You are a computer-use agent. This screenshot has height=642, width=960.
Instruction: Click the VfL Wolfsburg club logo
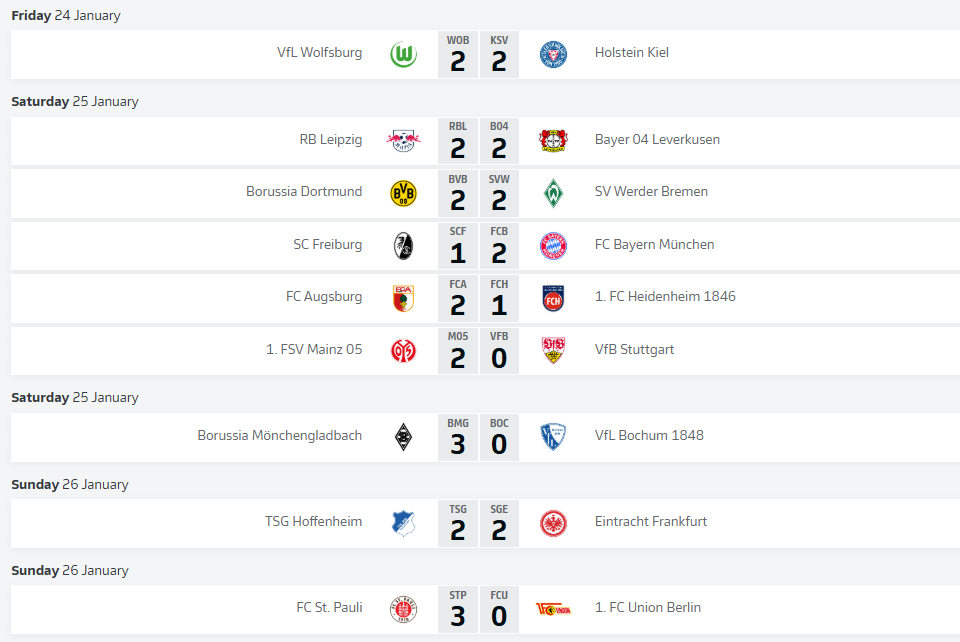[x=404, y=54]
